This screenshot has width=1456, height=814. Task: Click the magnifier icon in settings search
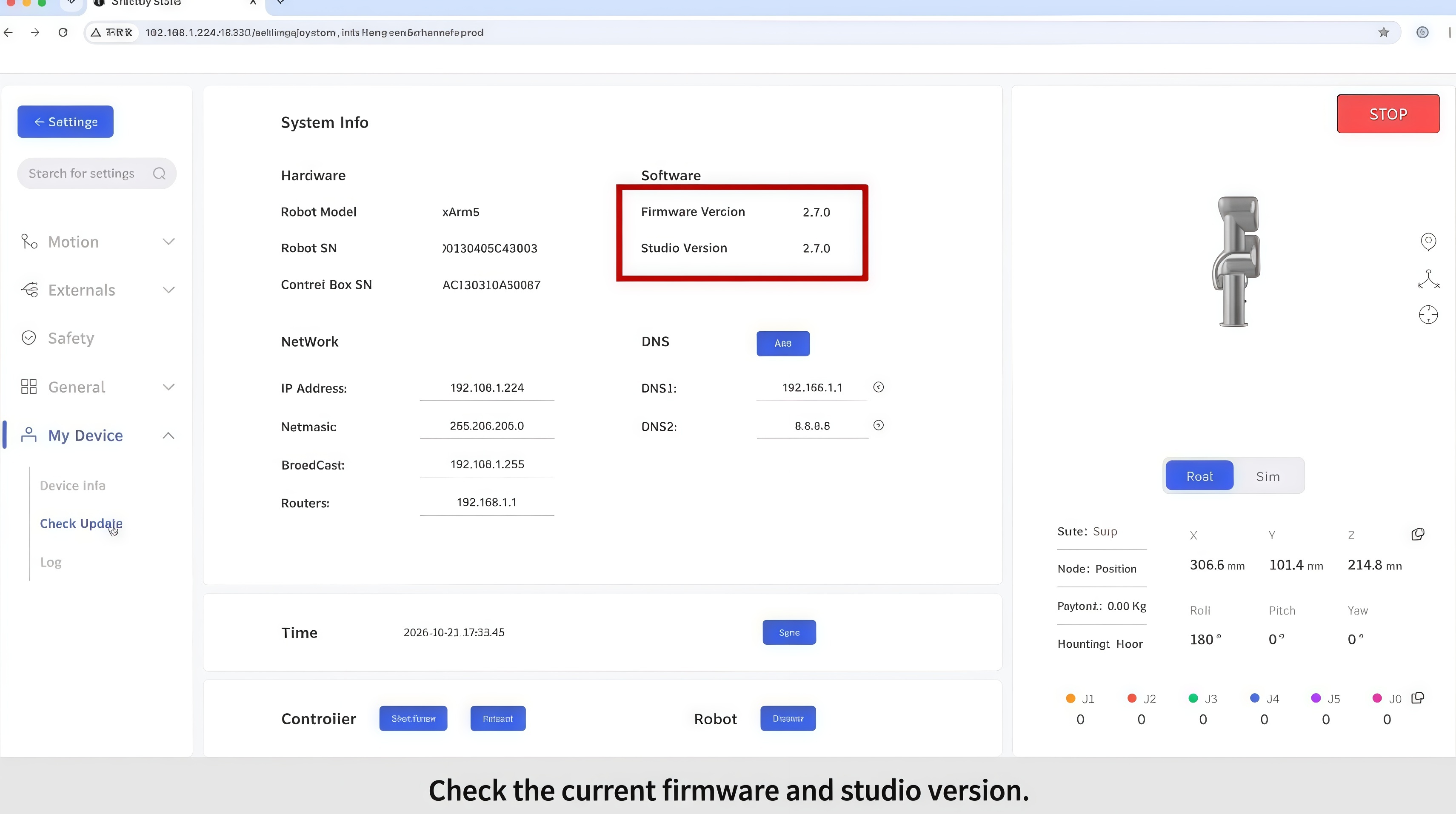tap(160, 174)
